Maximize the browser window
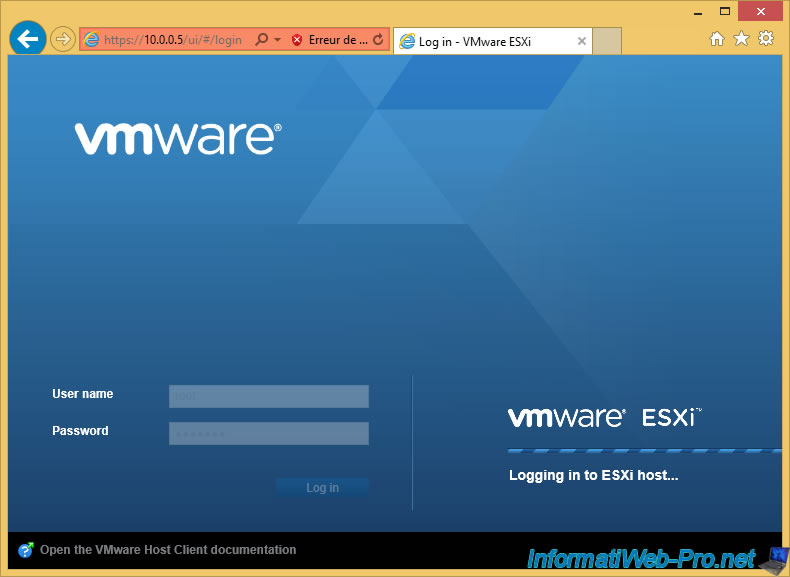The height and width of the screenshot is (577, 790). [725, 12]
